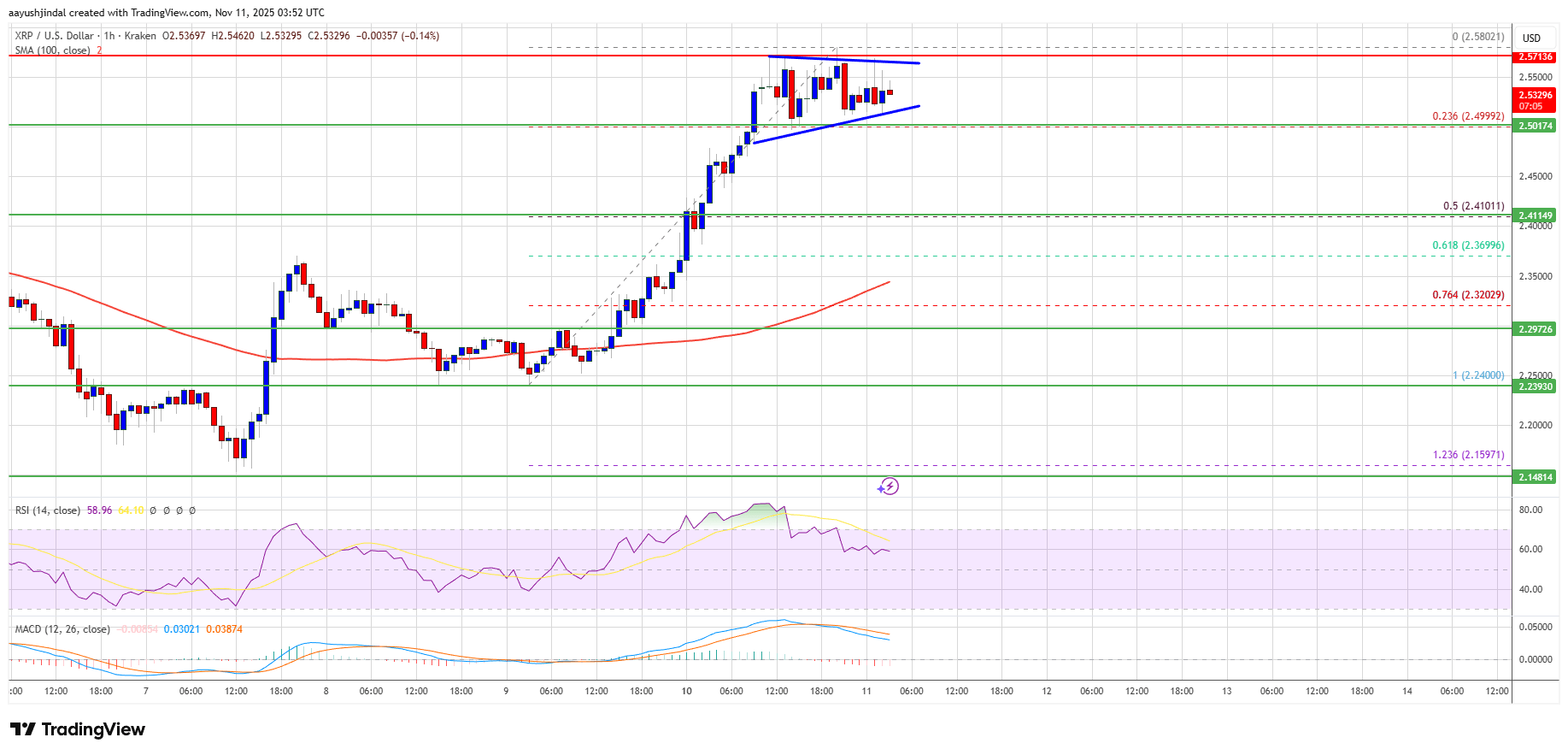Click the green 2.23930 price label
Viewport: 1568px width, 755px height.
(1535, 386)
